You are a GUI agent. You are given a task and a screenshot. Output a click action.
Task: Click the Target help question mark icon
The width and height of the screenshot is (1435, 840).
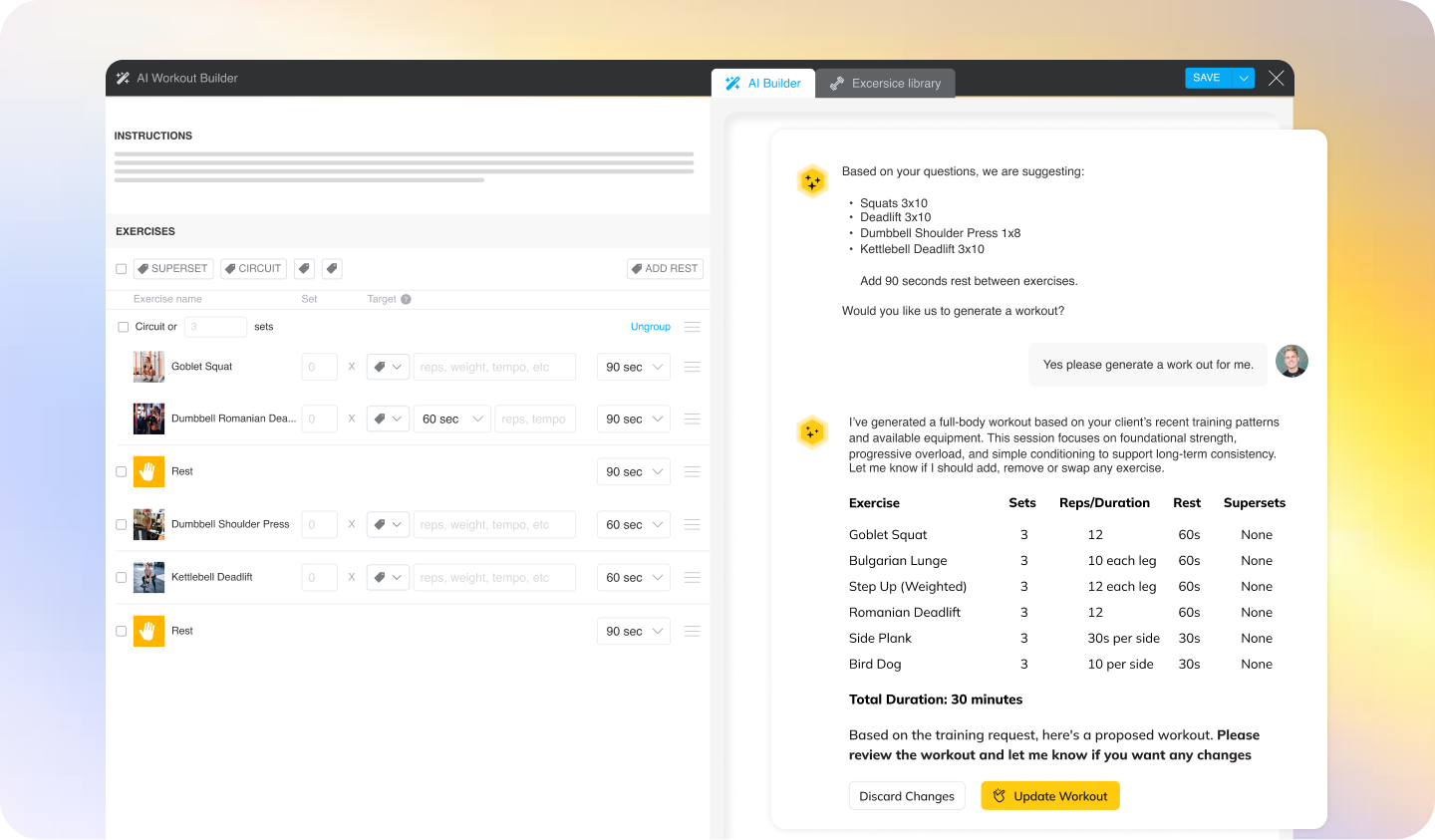pos(406,299)
